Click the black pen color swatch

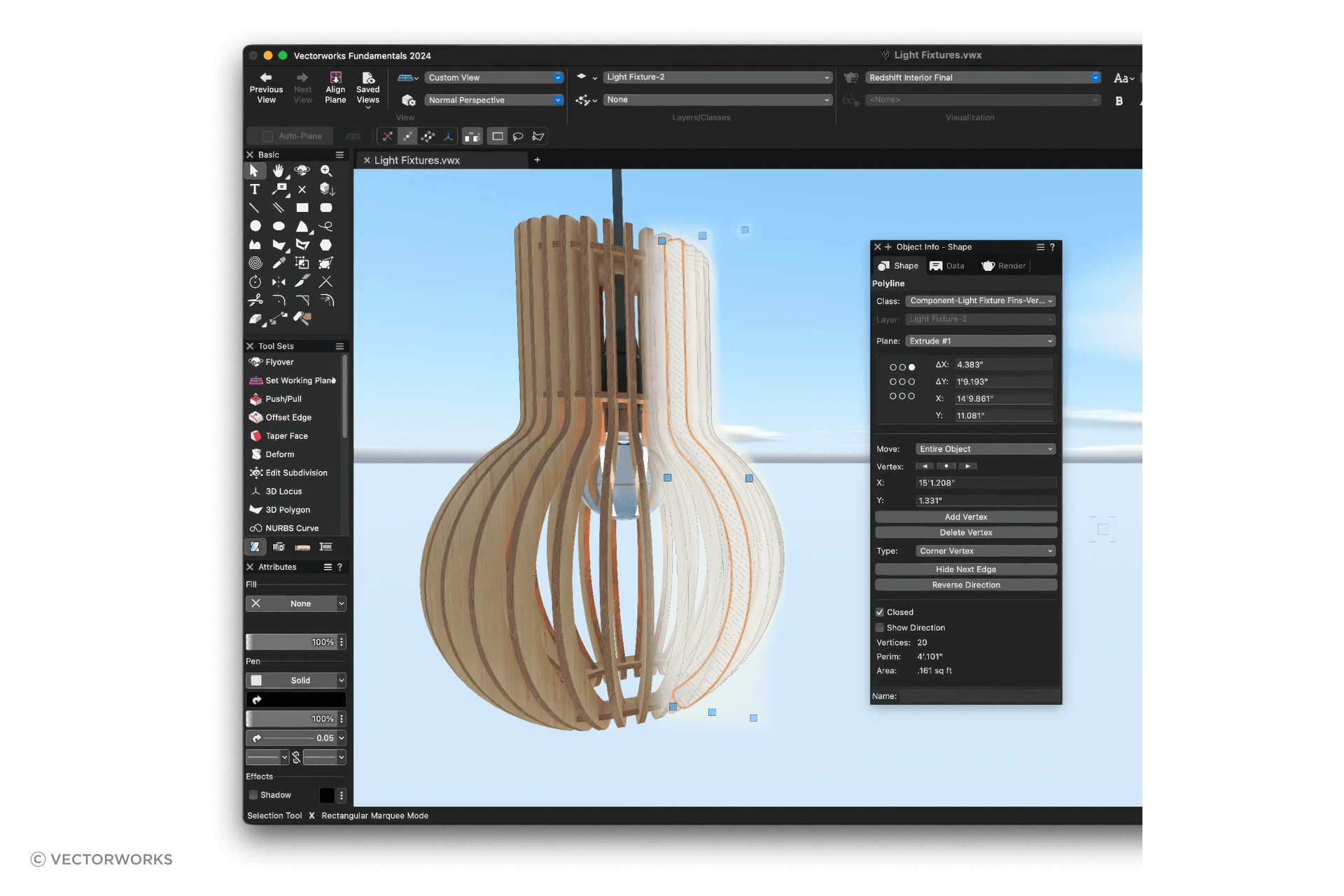click(296, 699)
